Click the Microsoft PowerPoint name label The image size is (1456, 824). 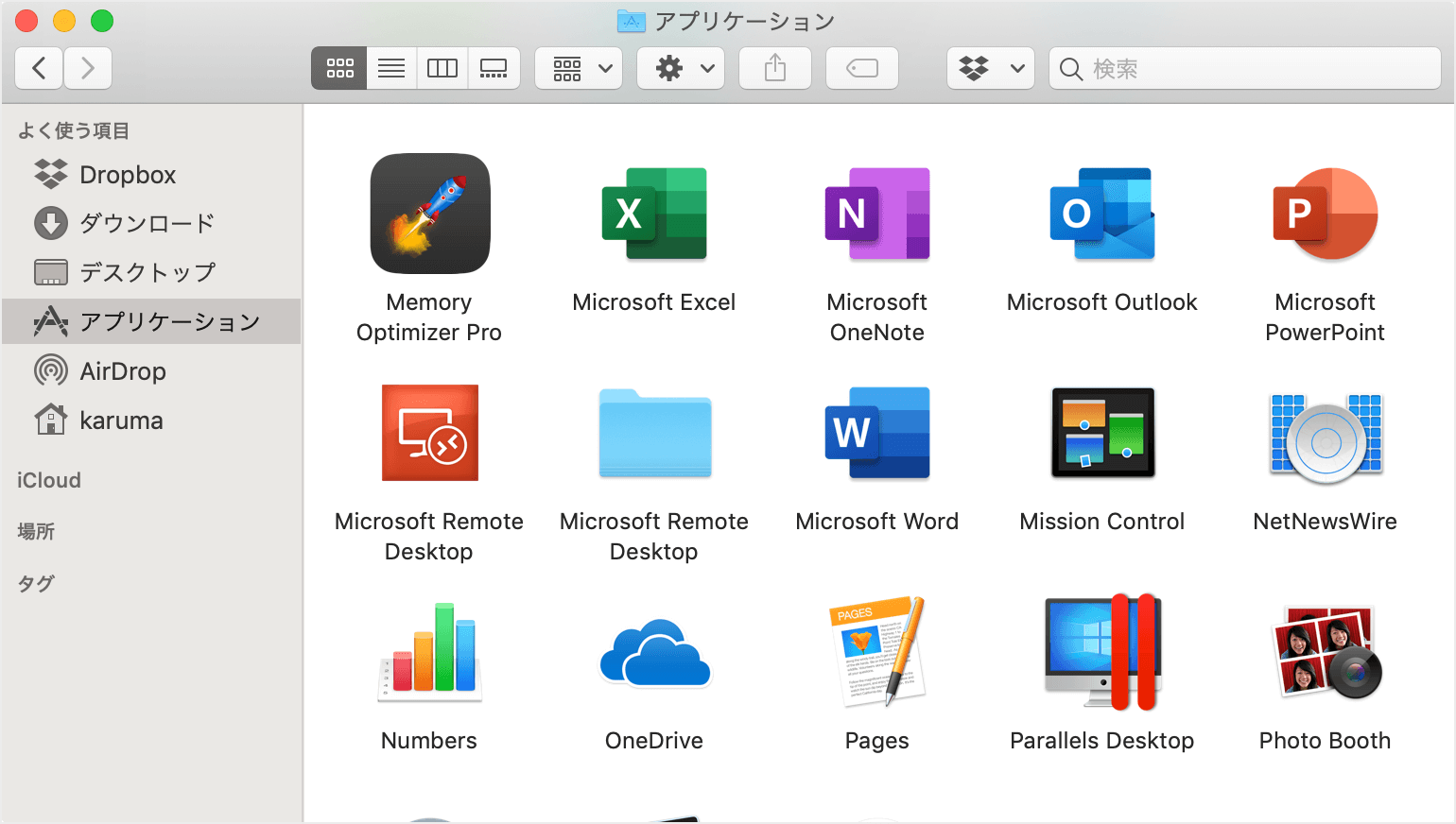[1326, 318]
